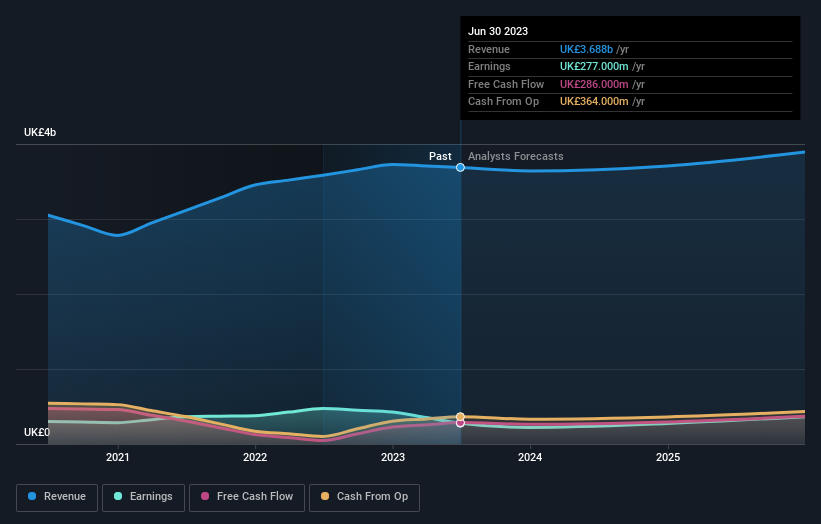Click the 'Earnings' row label in tooltip

[x=490, y=66]
